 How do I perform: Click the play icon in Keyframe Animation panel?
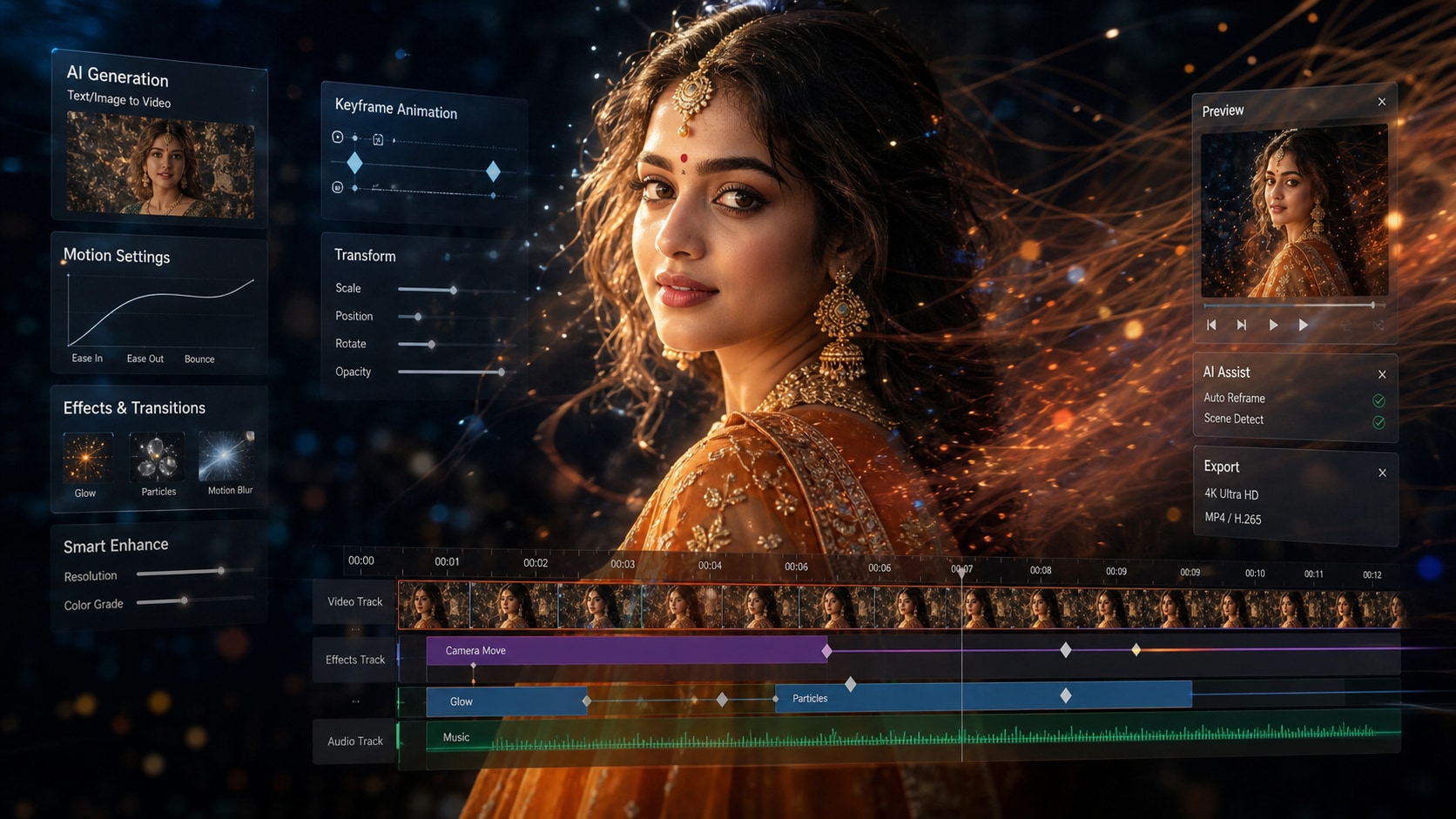point(338,137)
